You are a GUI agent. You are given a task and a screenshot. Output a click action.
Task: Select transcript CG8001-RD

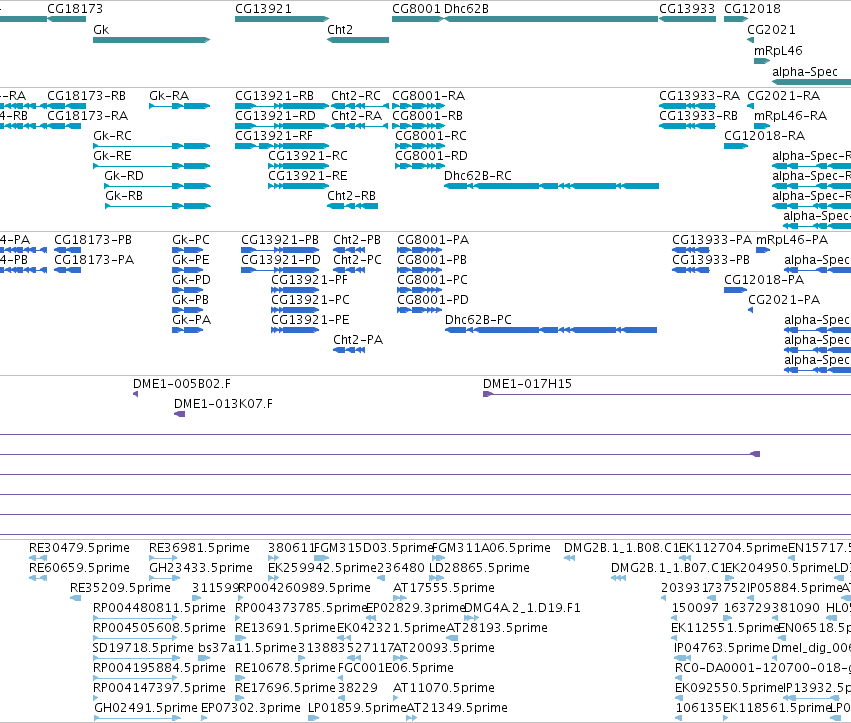420,166
